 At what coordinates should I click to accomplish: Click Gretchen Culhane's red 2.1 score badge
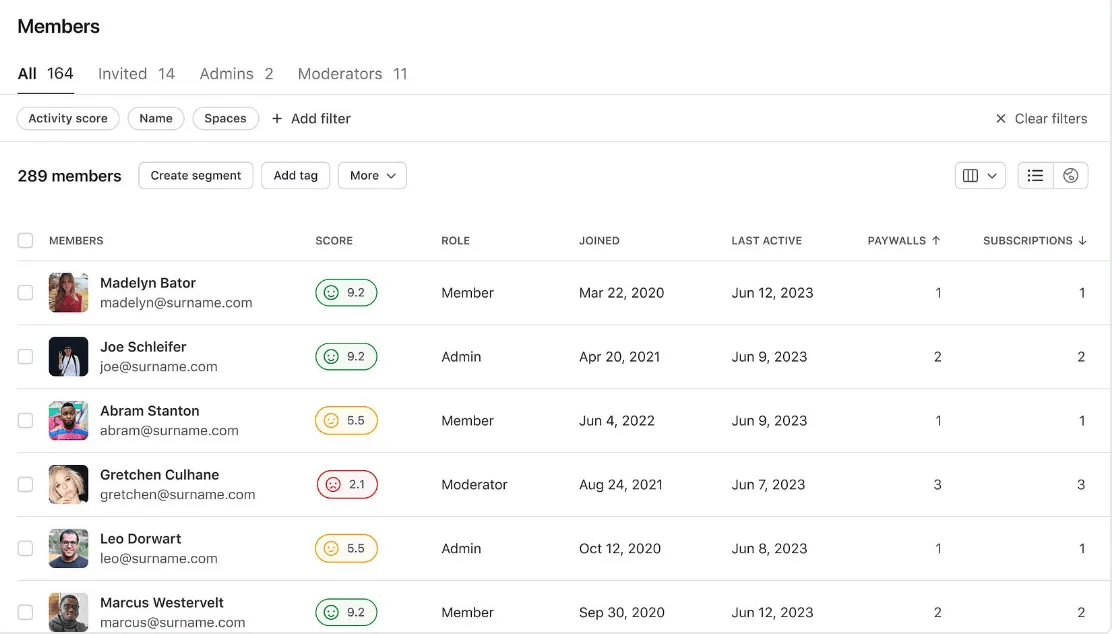(346, 485)
